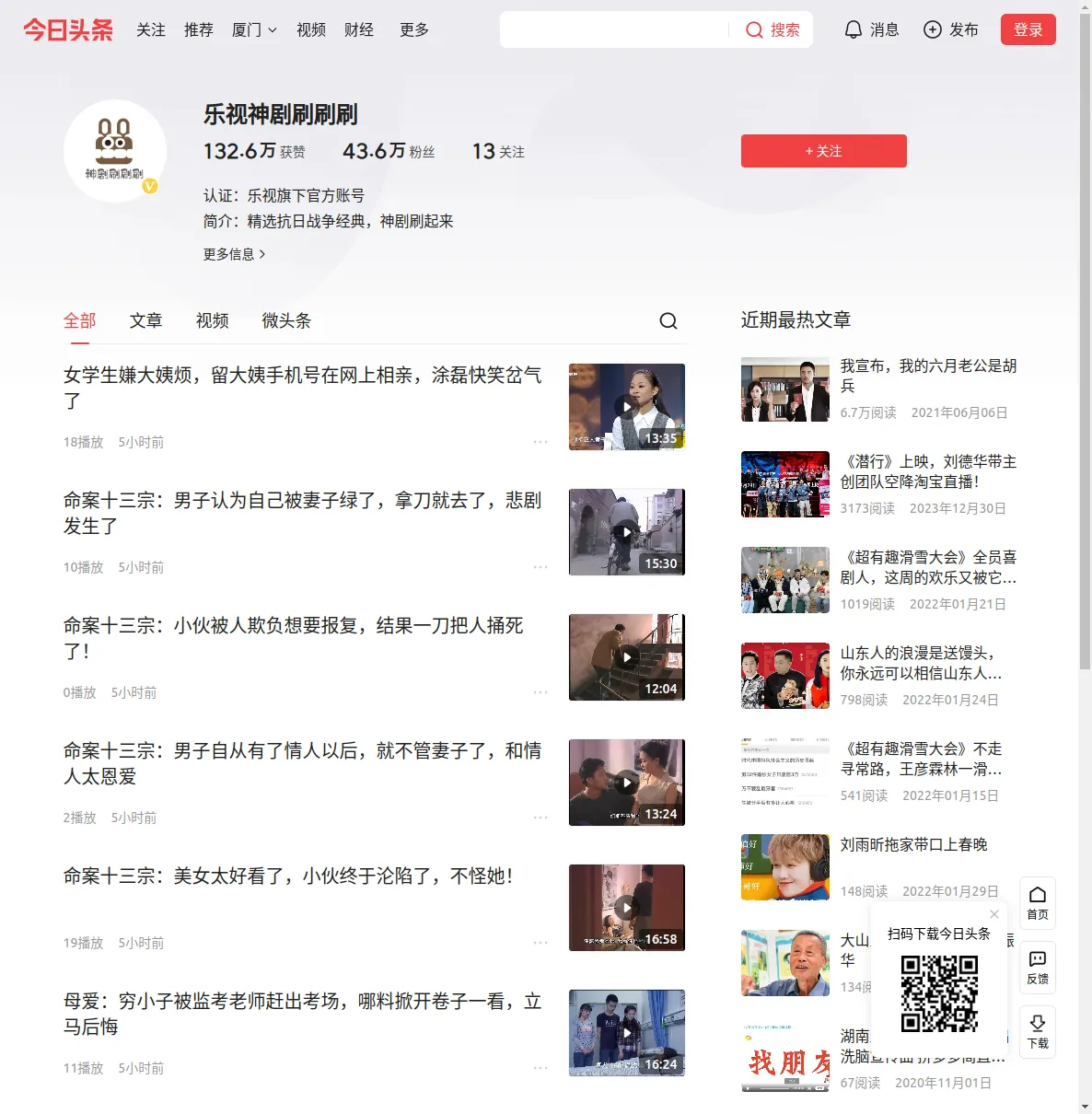
Task: Open the 反馈 feedback icon
Action: coord(1038,968)
